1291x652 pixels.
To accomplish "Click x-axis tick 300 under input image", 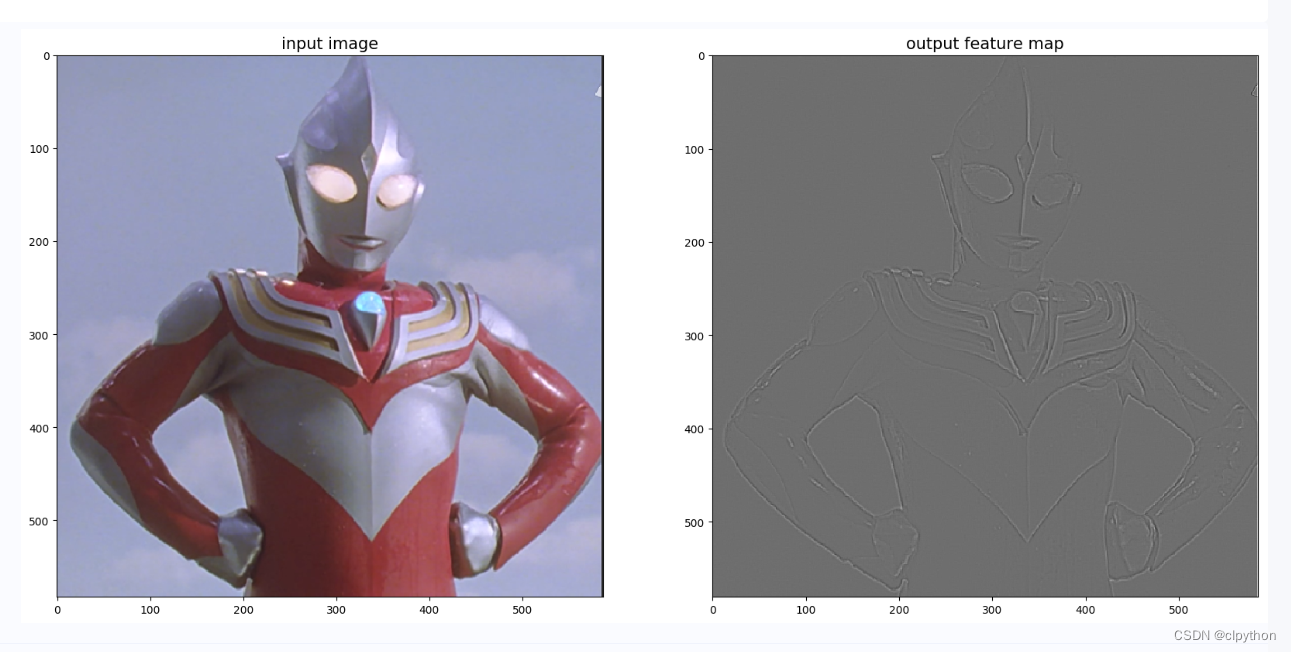I will pyautogui.click(x=336, y=608).
